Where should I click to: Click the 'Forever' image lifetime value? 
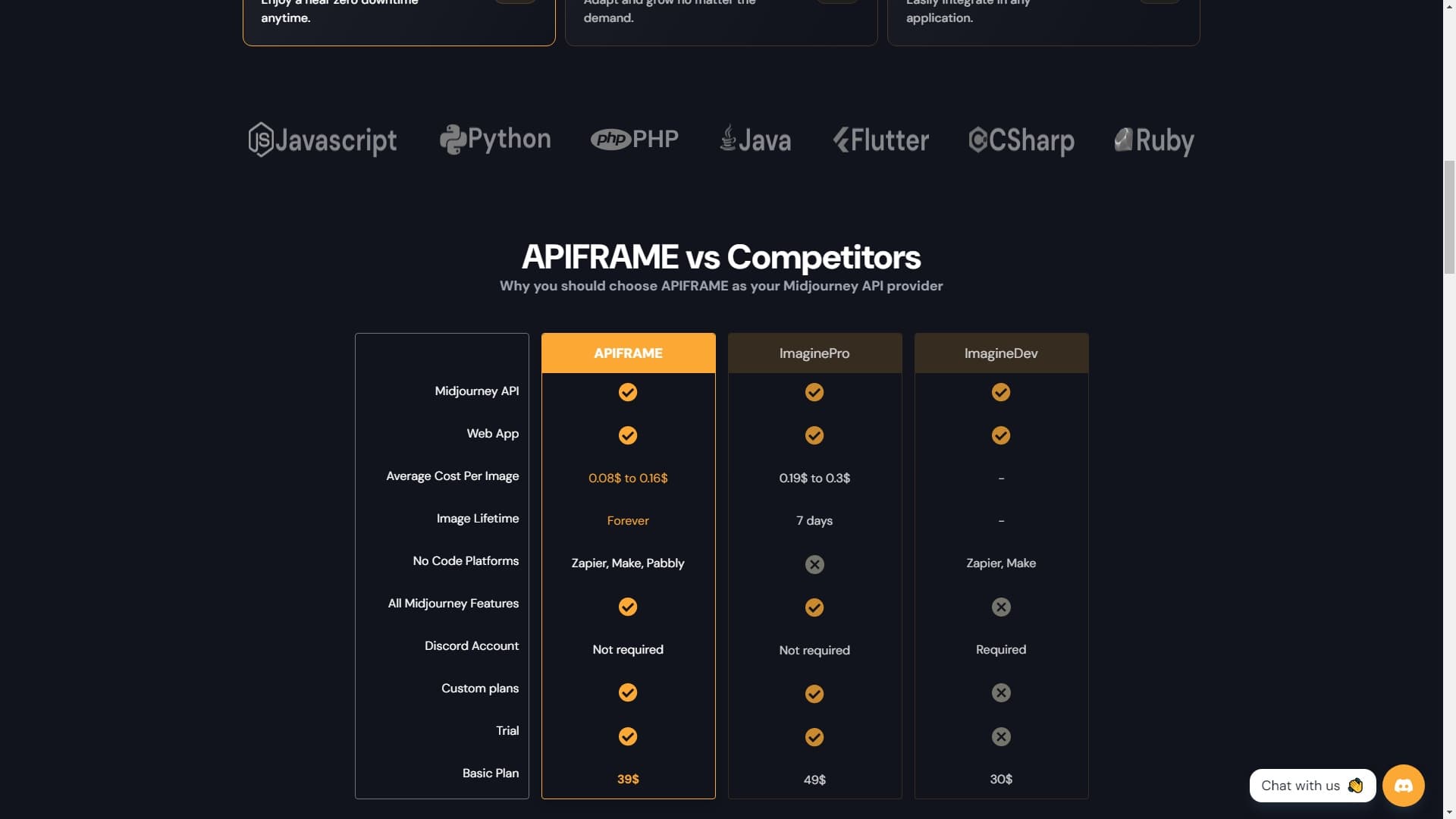click(x=628, y=520)
